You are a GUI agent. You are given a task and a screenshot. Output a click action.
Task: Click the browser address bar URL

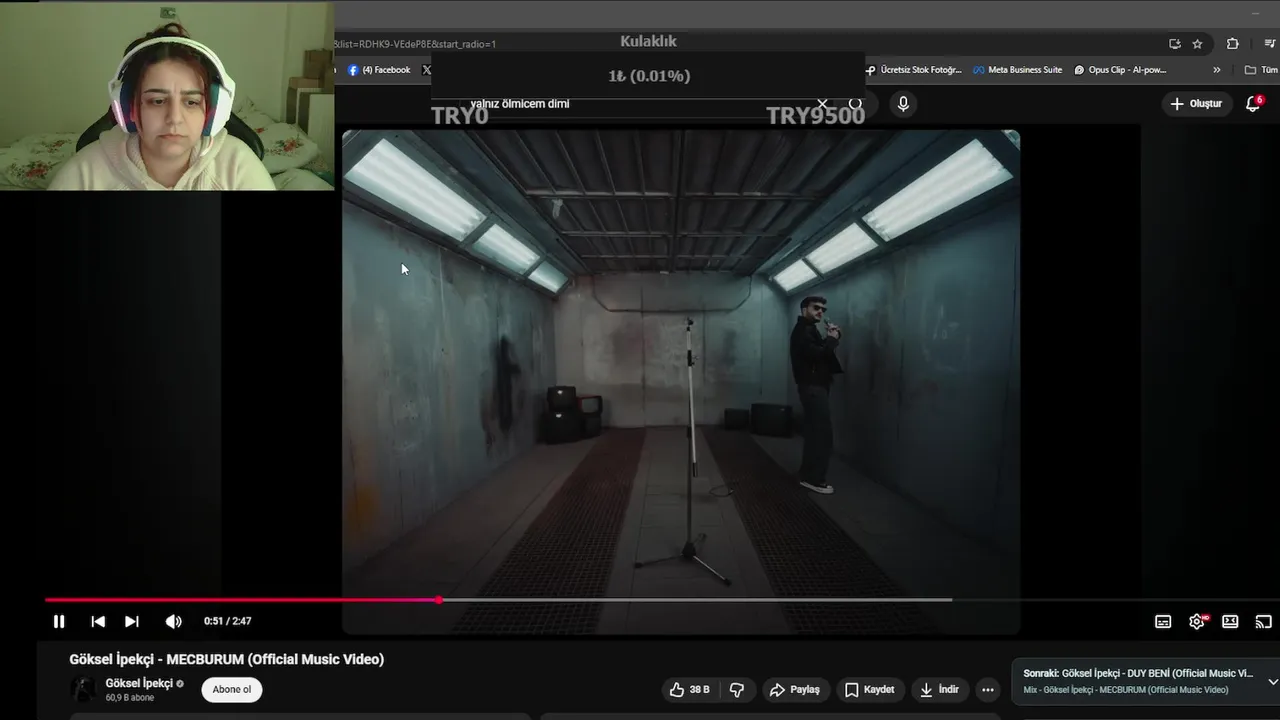click(415, 44)
